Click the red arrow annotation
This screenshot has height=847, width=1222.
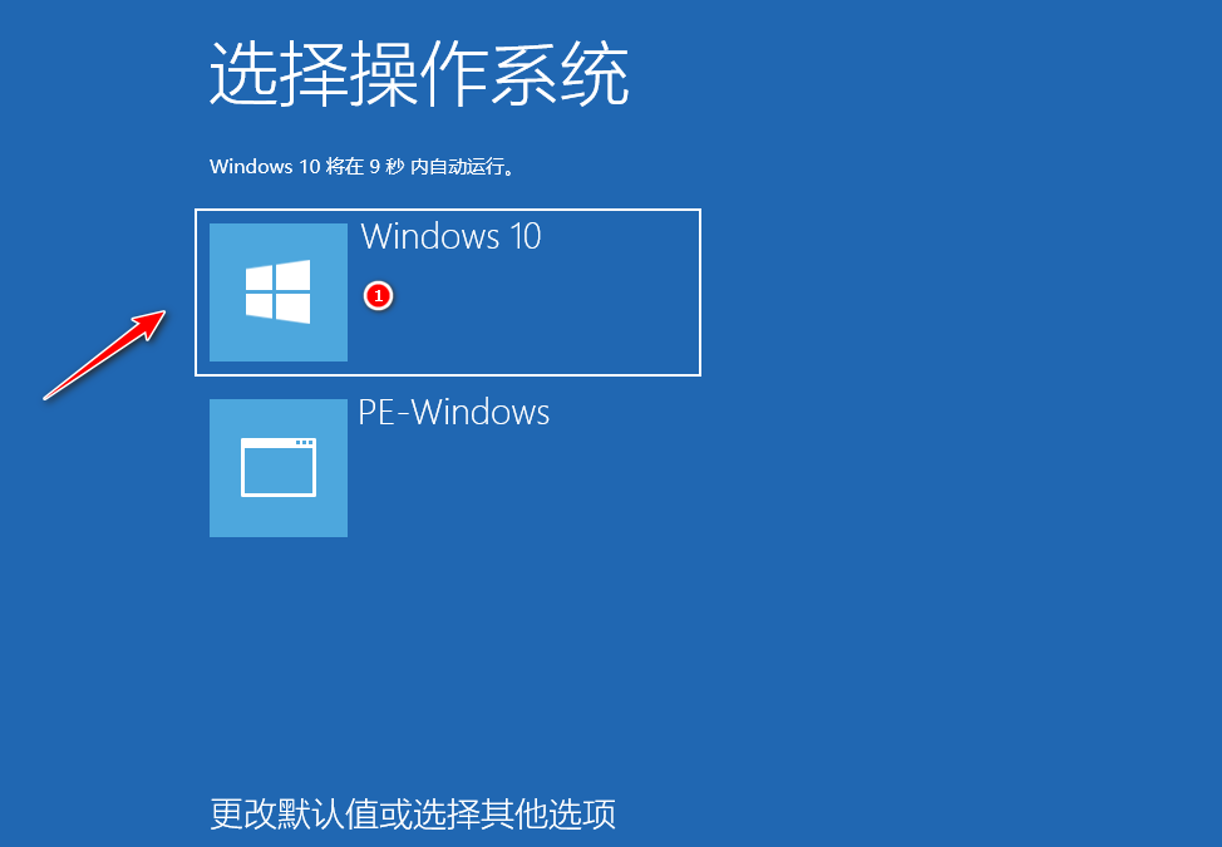[104, 355]
